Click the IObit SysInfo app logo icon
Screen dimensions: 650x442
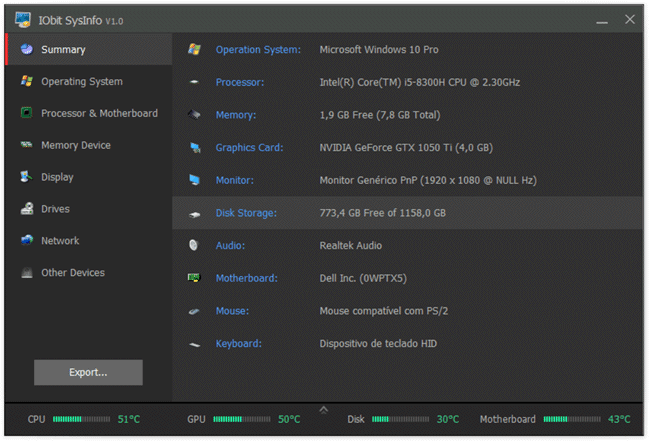pyautogui.click(x=23, y=20)
